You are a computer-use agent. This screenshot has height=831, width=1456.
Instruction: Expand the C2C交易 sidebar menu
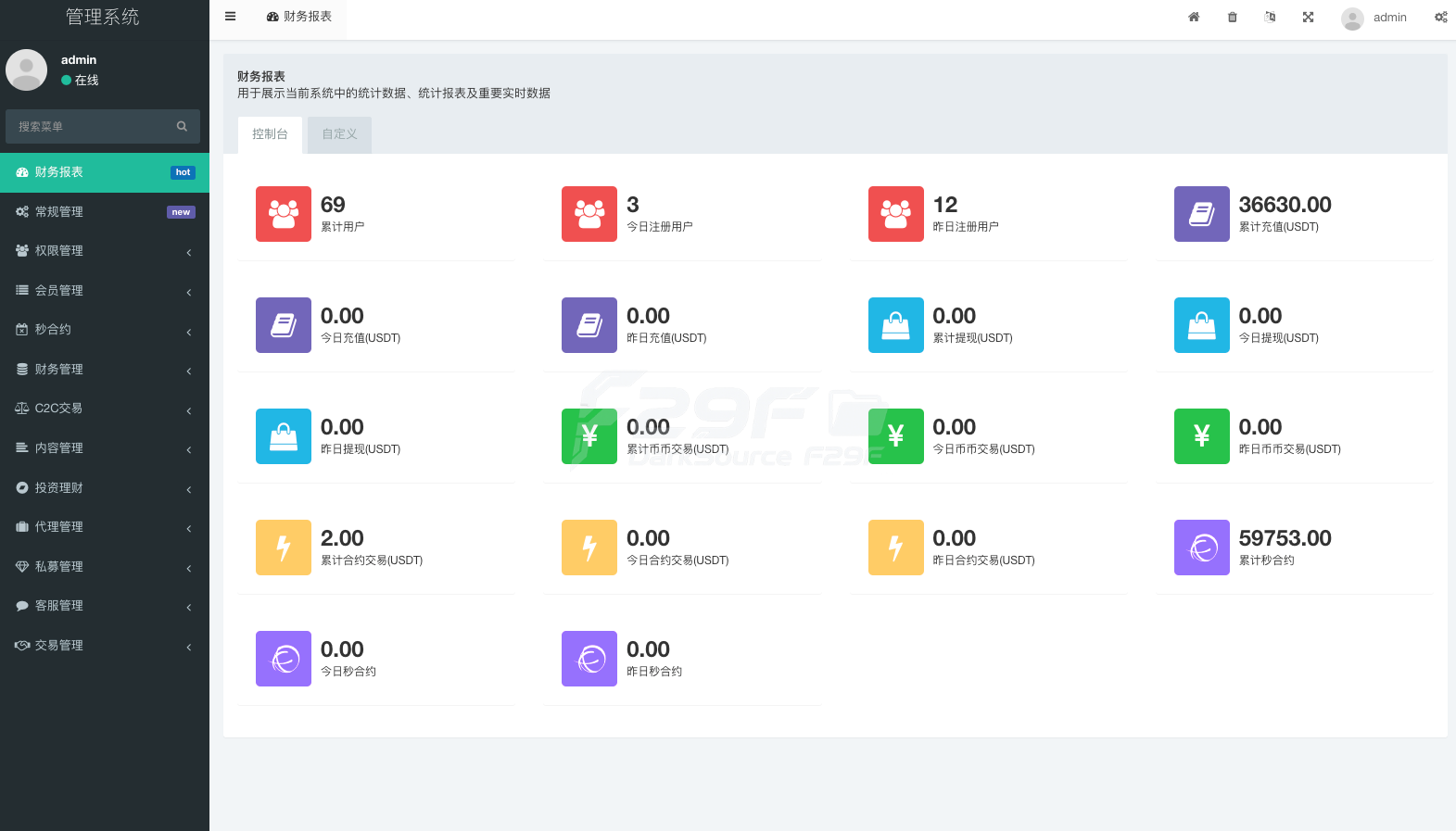[104, 409]
